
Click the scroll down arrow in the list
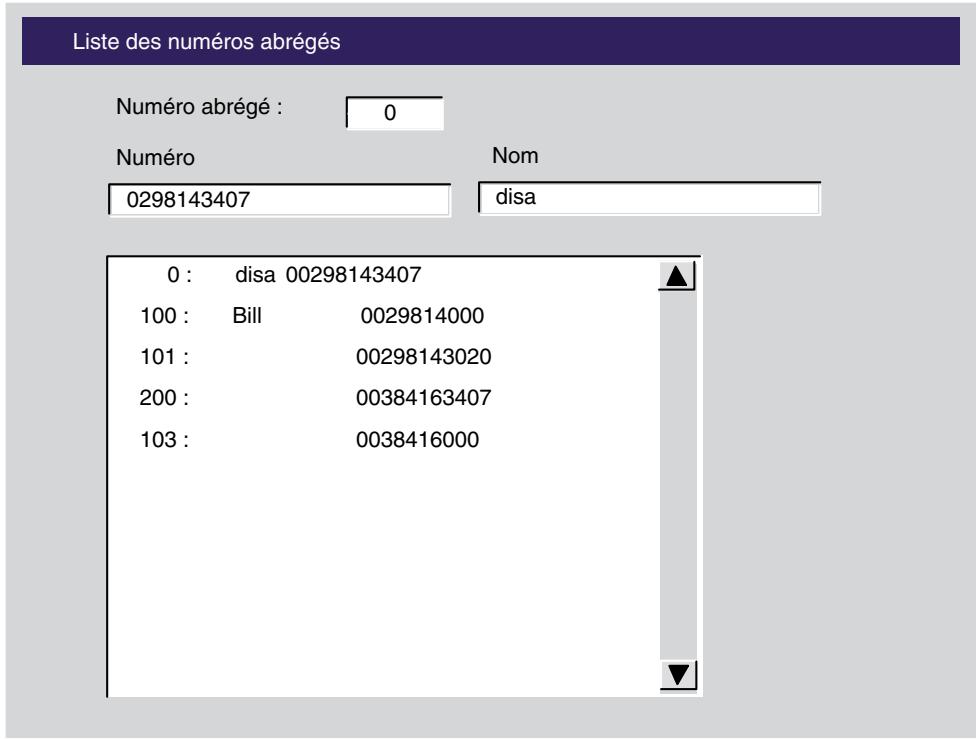[678, 675]
